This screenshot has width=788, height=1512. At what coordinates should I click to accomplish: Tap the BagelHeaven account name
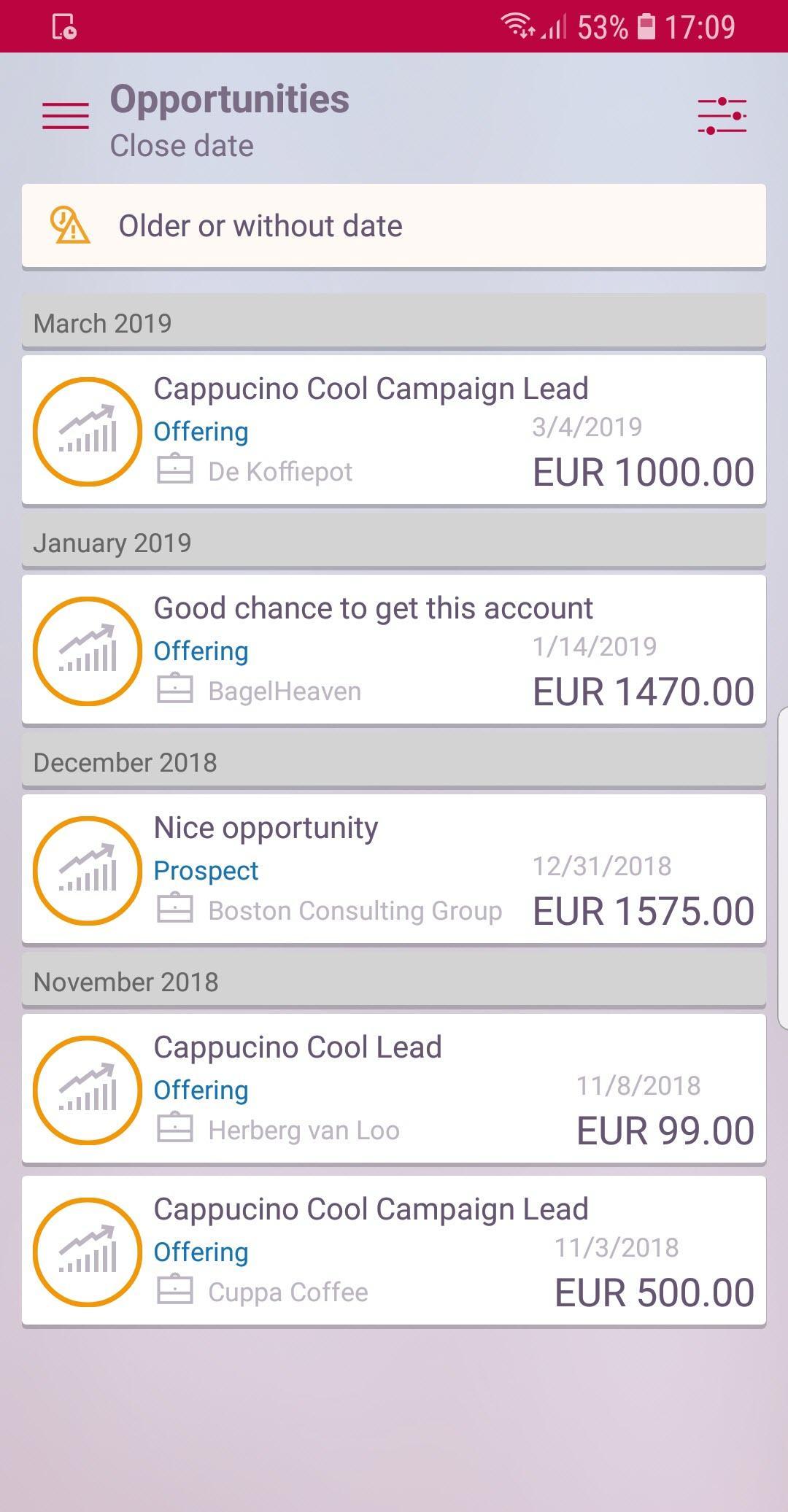click(x=285, y=691)
